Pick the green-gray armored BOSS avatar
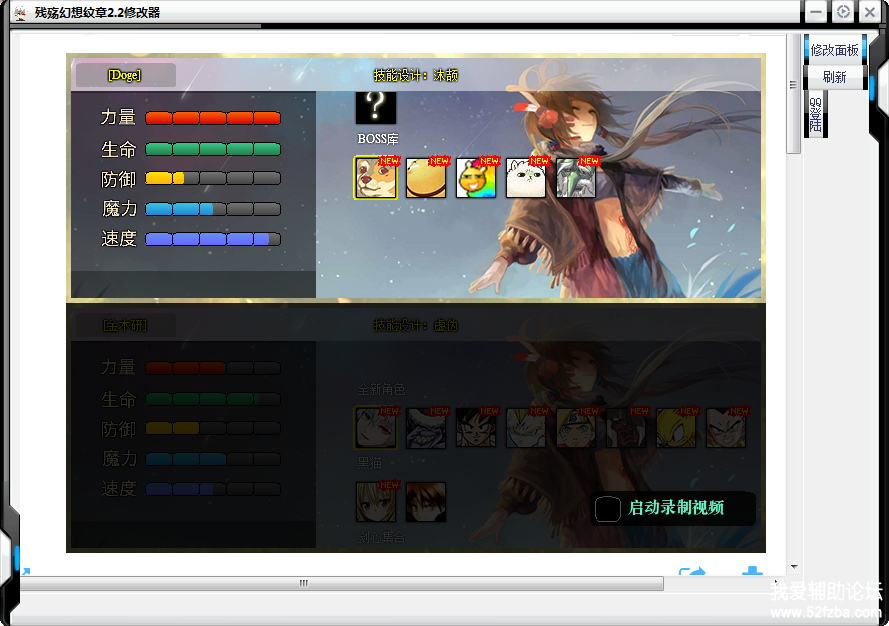 point(576,177)
